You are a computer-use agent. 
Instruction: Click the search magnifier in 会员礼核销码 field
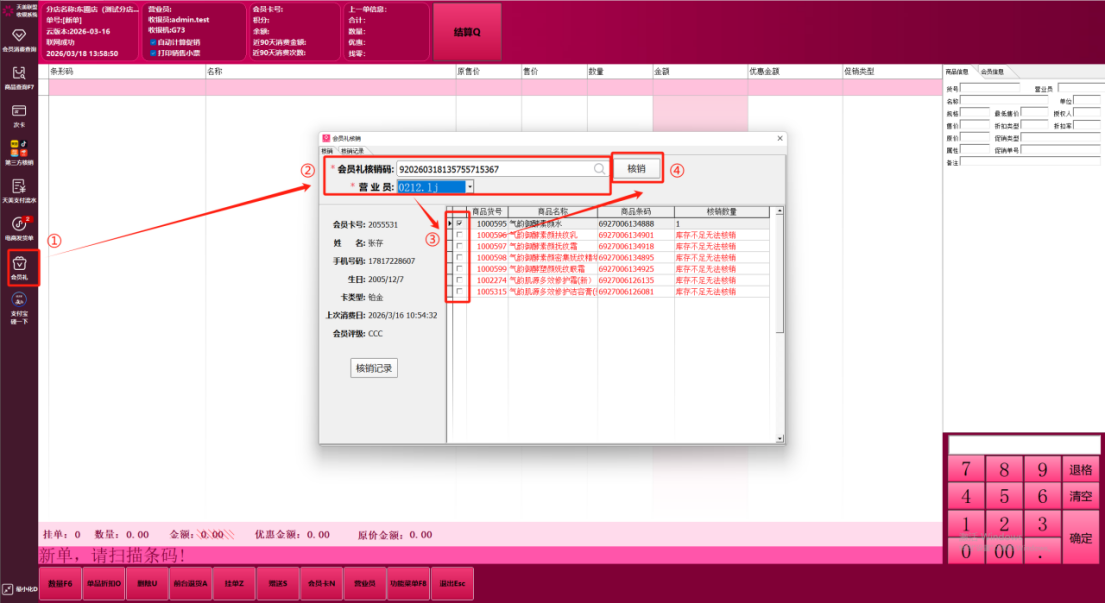tap(599, 169)
